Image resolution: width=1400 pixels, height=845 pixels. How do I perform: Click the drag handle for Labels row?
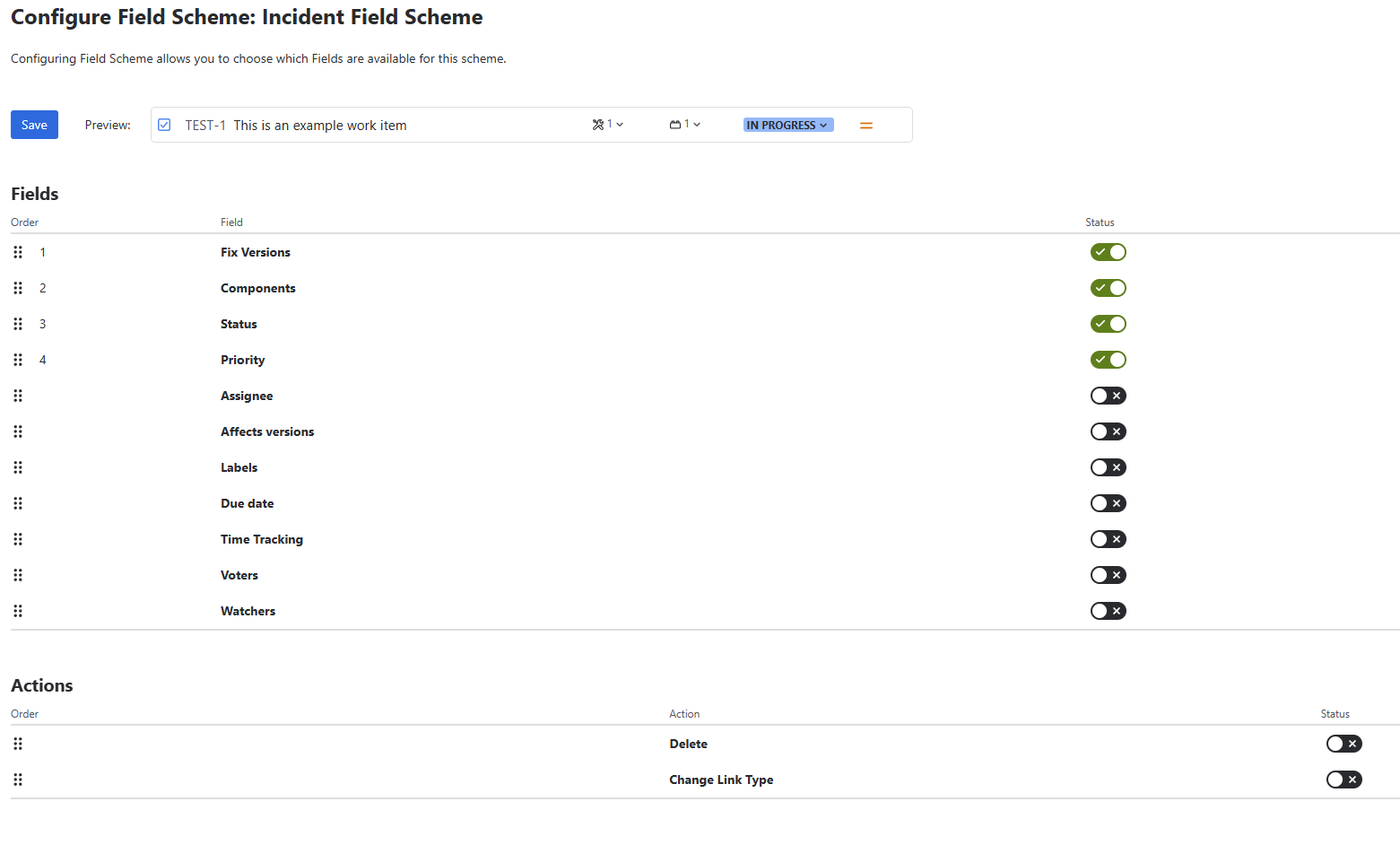pos(18,467)
